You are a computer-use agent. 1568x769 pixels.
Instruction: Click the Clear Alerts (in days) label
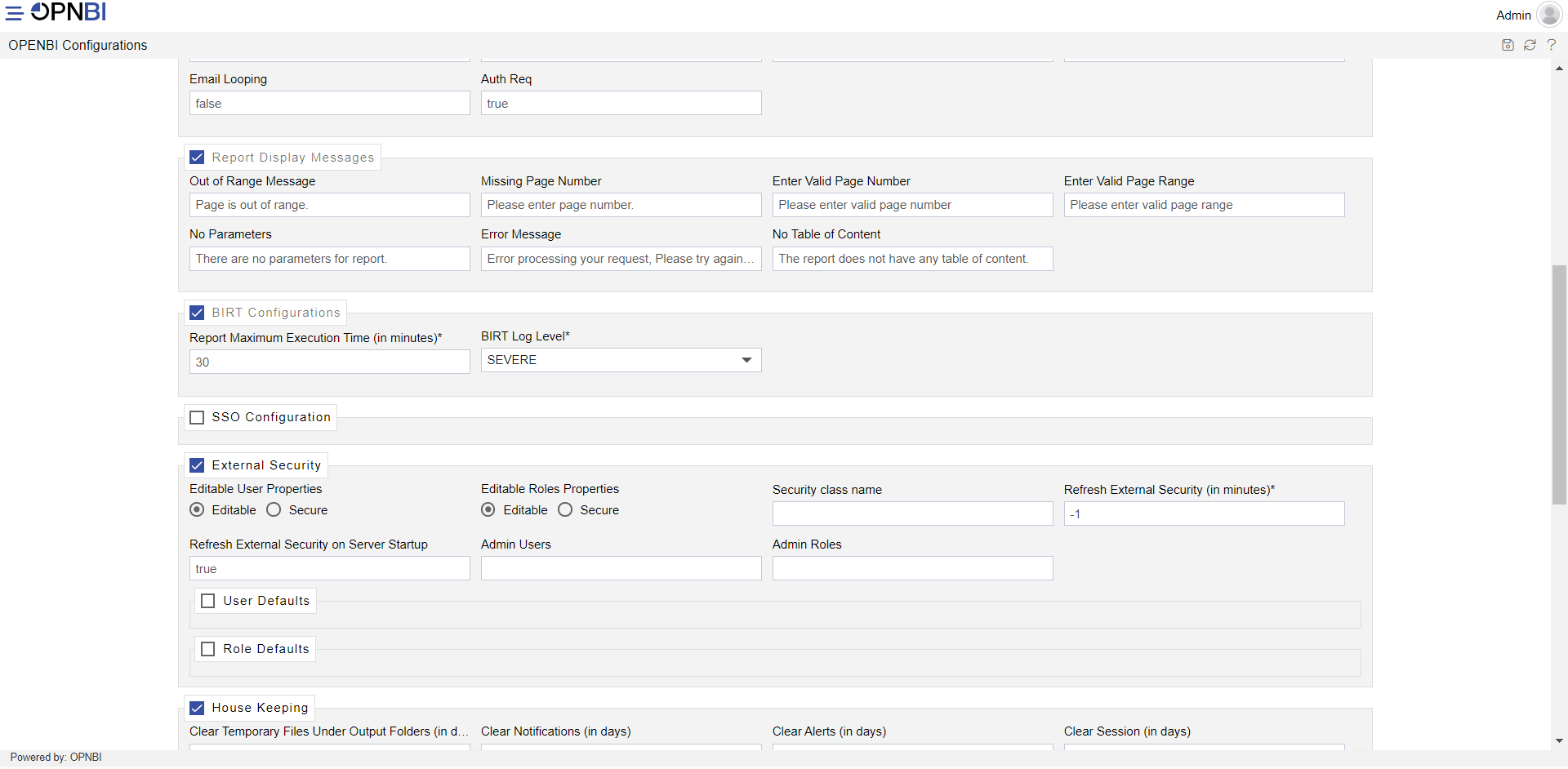pyautogui.click(x=829, y=731)
